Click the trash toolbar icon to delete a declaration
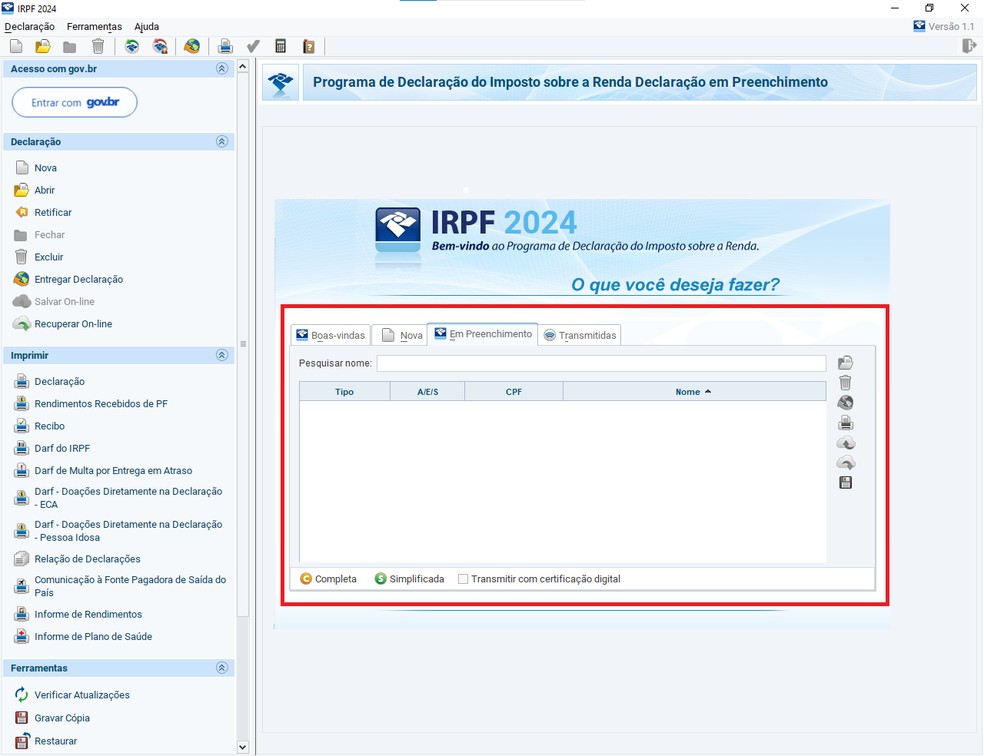The height and width of the screenshot is (756, 984). (97, 46)
